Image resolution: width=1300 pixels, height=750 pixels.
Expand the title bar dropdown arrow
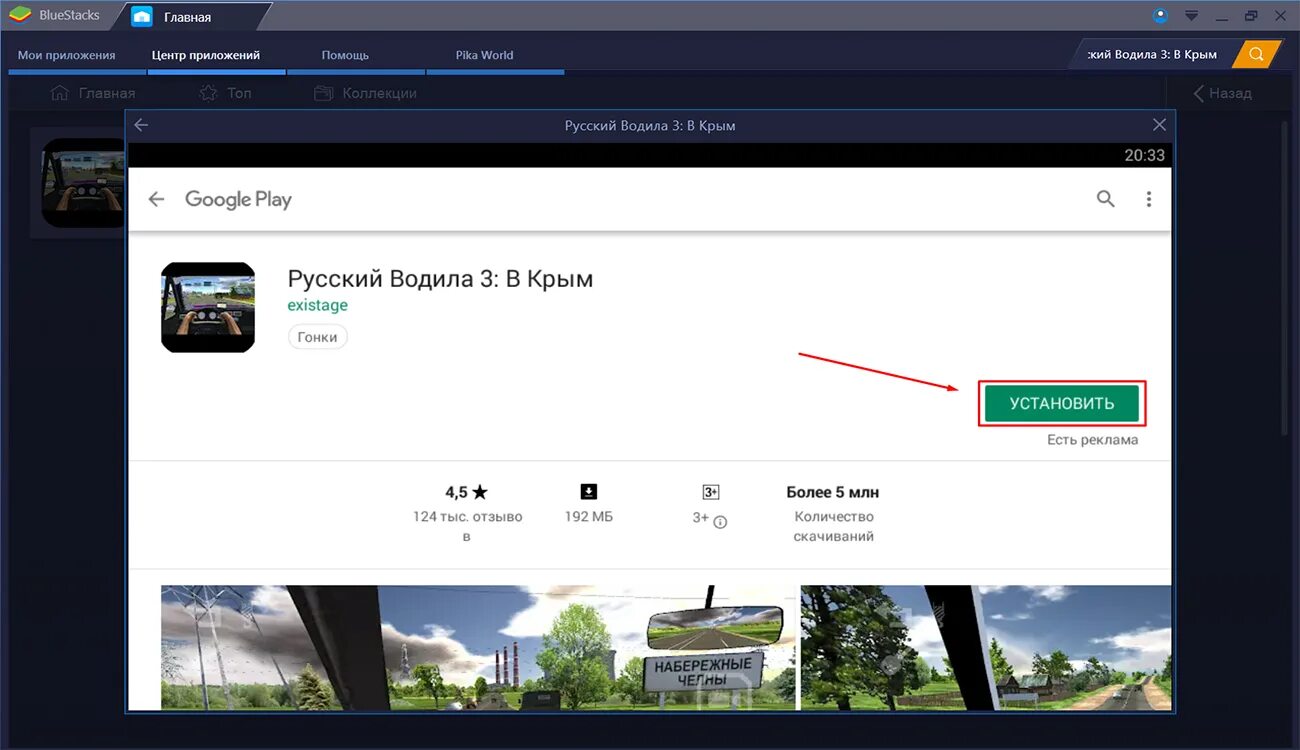pyautogui.click(x=1191, y=16)
